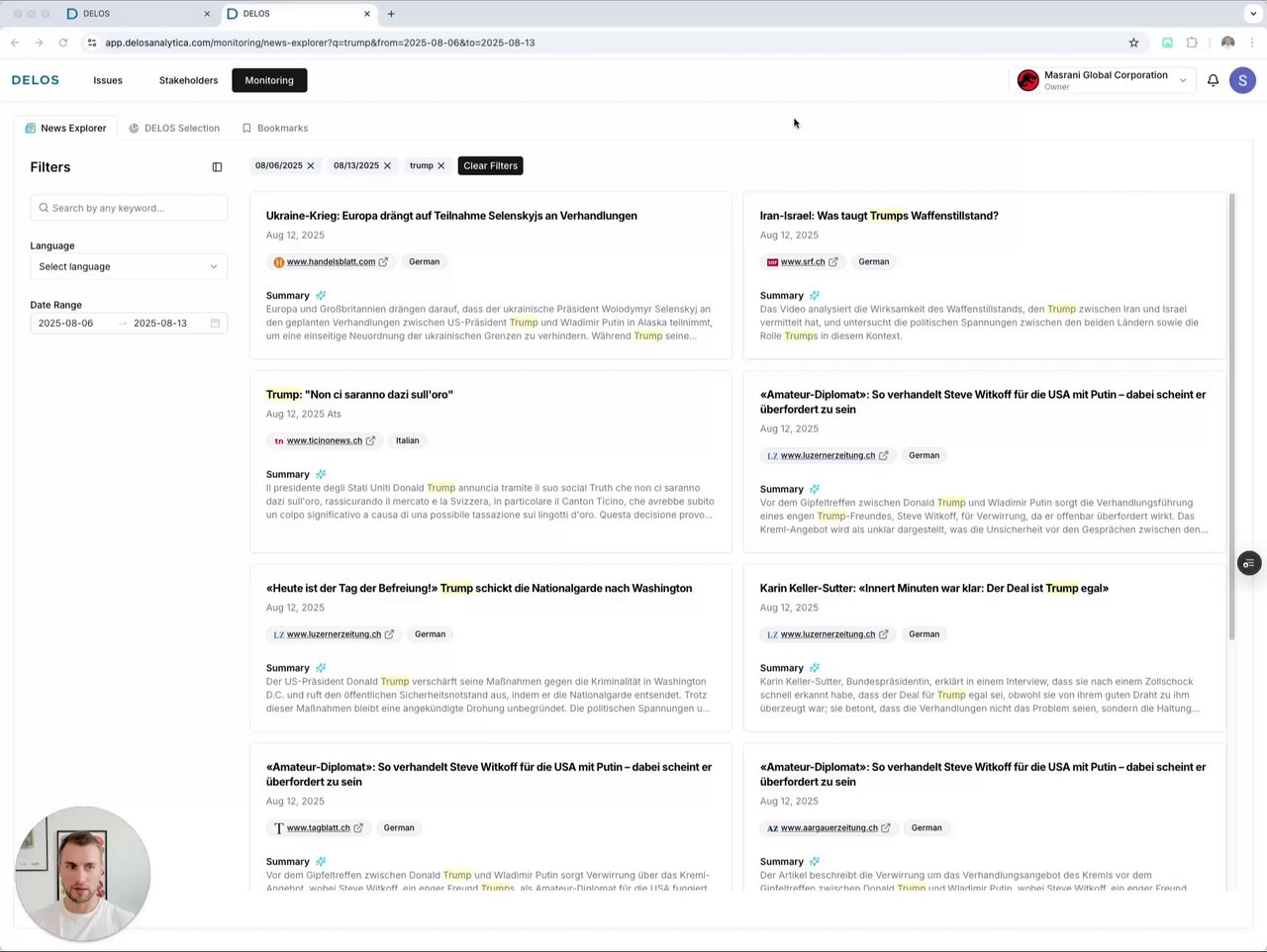Screen dimensions: 1267x952
Task: Click the German tag on handelsblatt card
Action: point(425,262)
